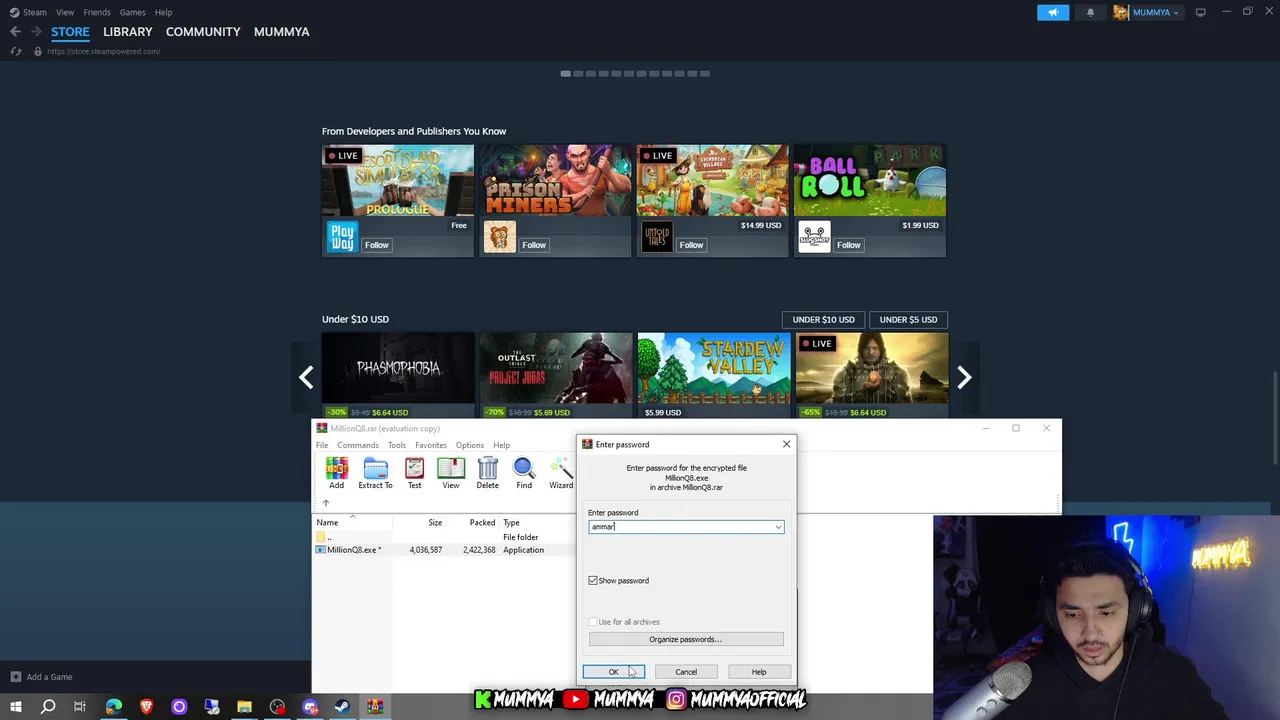
Task: Switch to Steam COMMUNITY tab
Action: 203,32
